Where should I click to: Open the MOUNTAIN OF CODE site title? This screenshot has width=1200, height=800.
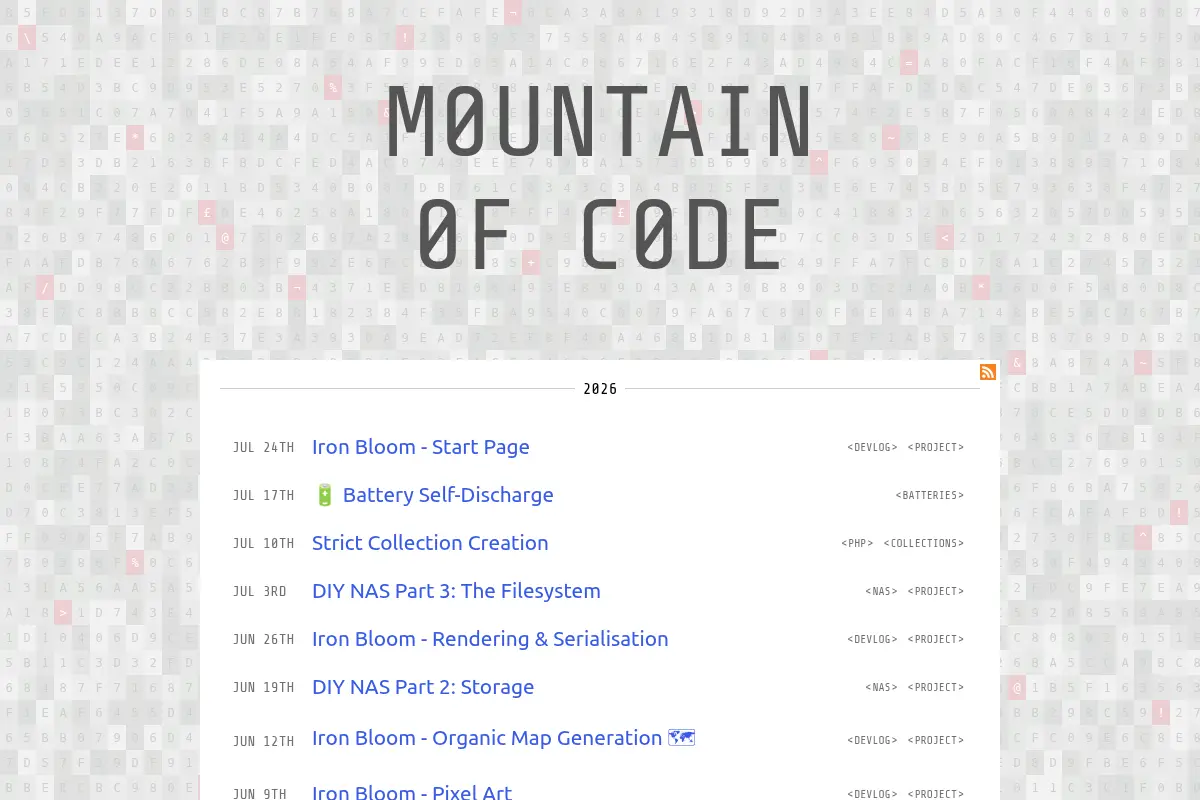[600, 178]
